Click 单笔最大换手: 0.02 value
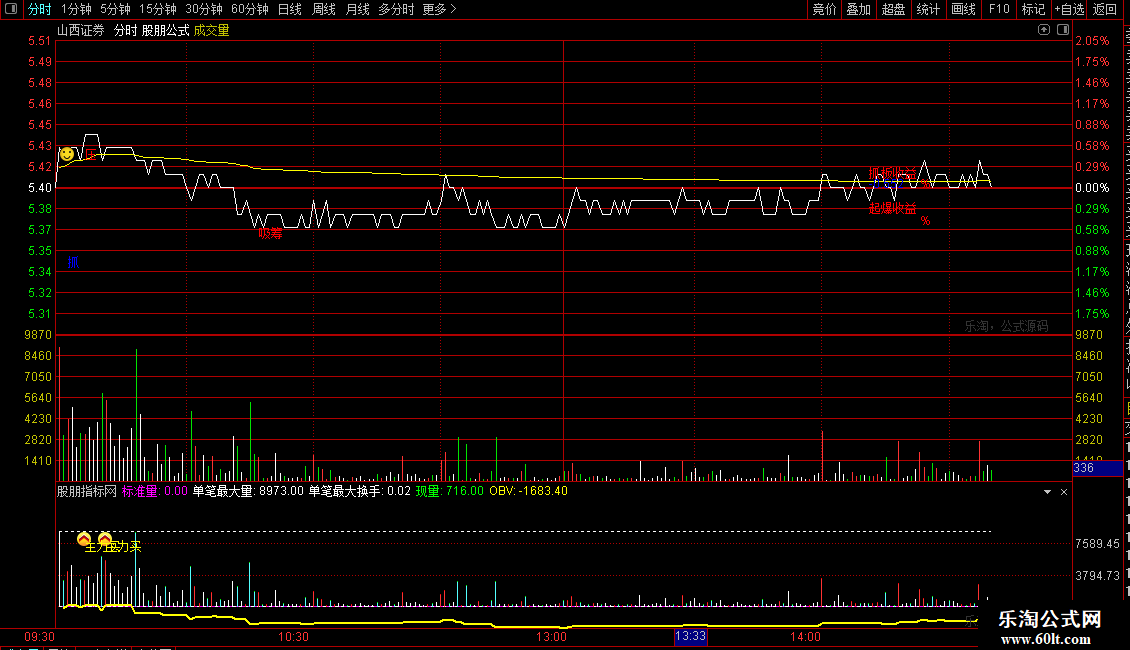Viewport: 1130px width, 650px height. click(x=360, y=491)
